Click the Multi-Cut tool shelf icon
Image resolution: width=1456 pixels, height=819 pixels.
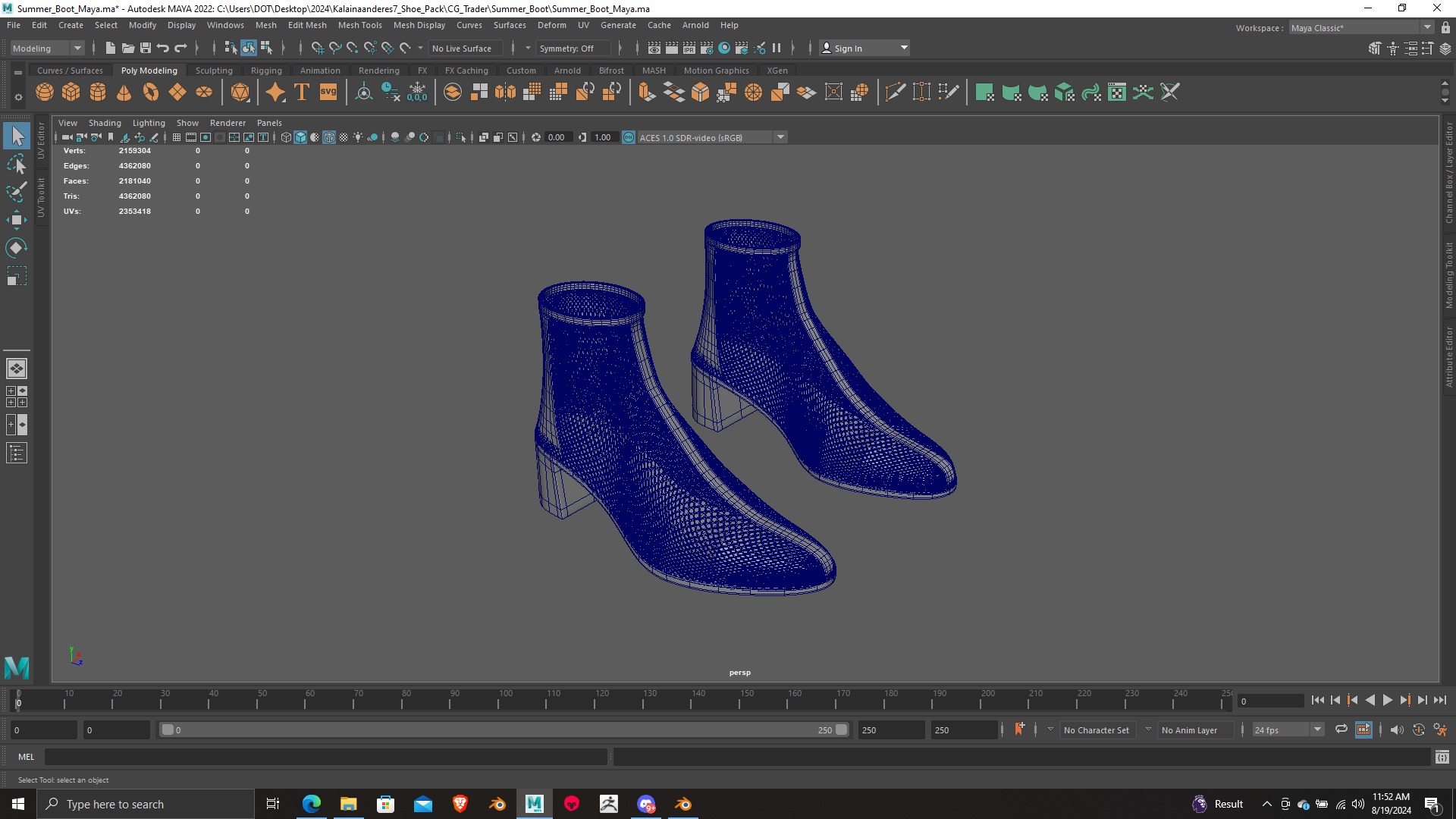coord(896,93)
